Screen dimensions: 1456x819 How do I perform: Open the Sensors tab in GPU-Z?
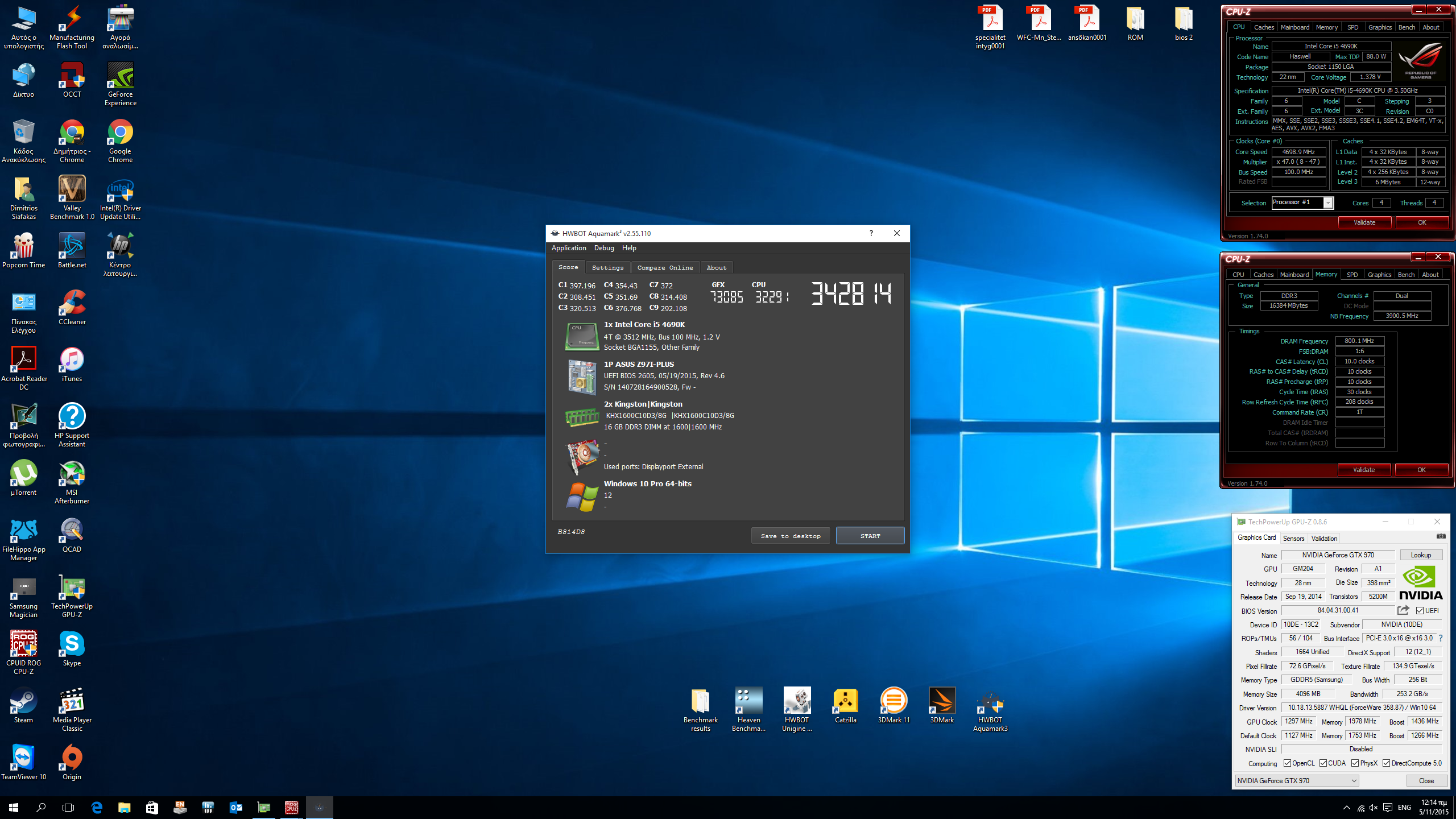[1293, 538]
